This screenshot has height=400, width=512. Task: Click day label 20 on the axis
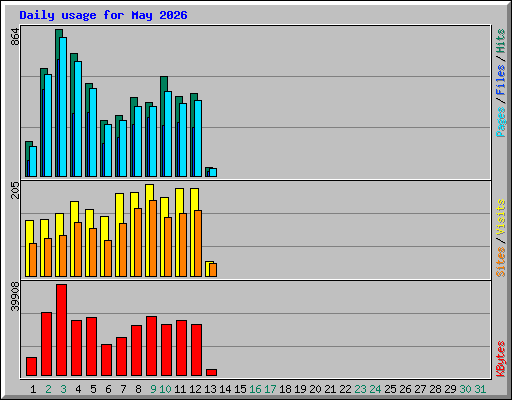315,389
